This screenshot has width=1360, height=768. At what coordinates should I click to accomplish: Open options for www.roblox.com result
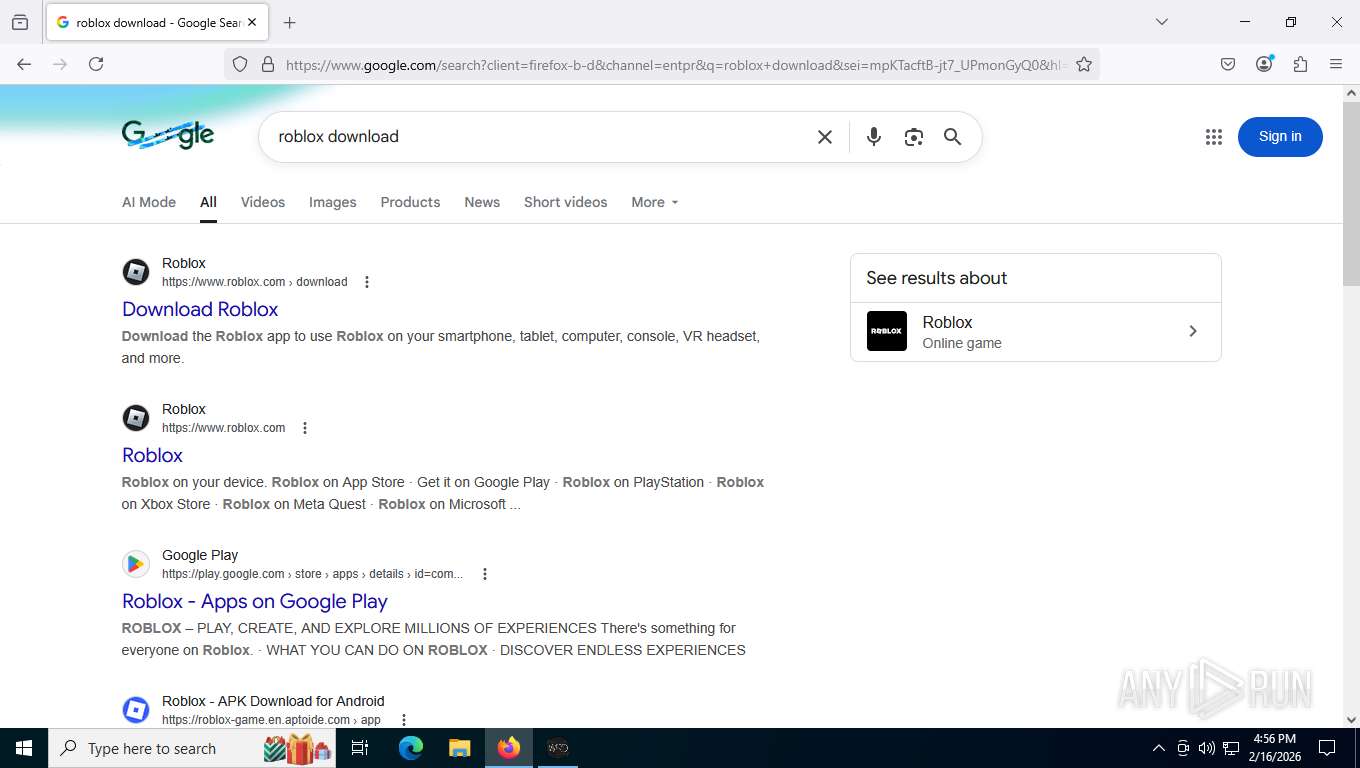pyautogui.click(x=305, y=428)
